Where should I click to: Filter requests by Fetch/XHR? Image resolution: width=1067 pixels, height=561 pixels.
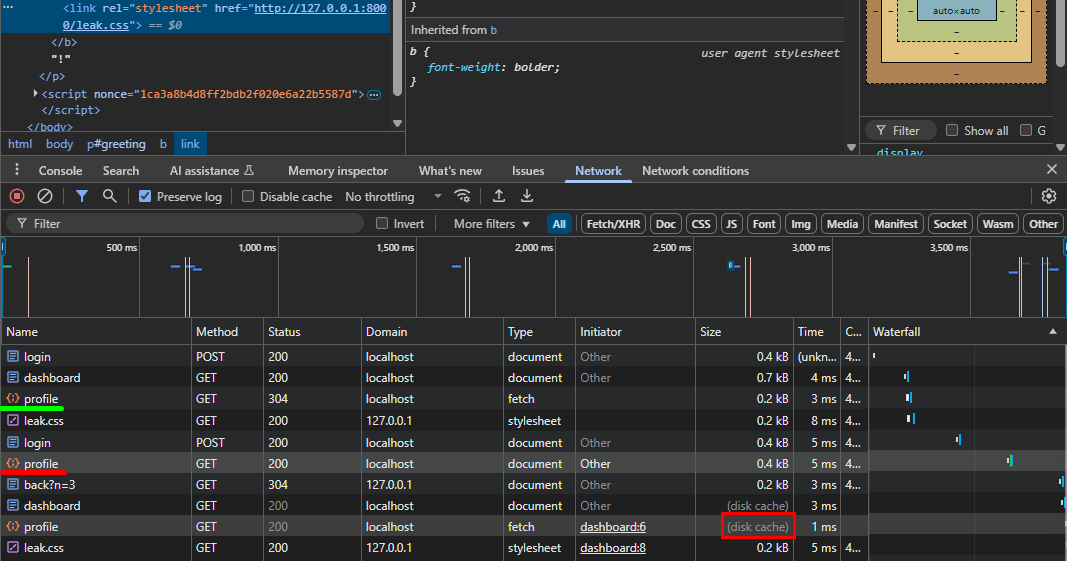[613, 224]
